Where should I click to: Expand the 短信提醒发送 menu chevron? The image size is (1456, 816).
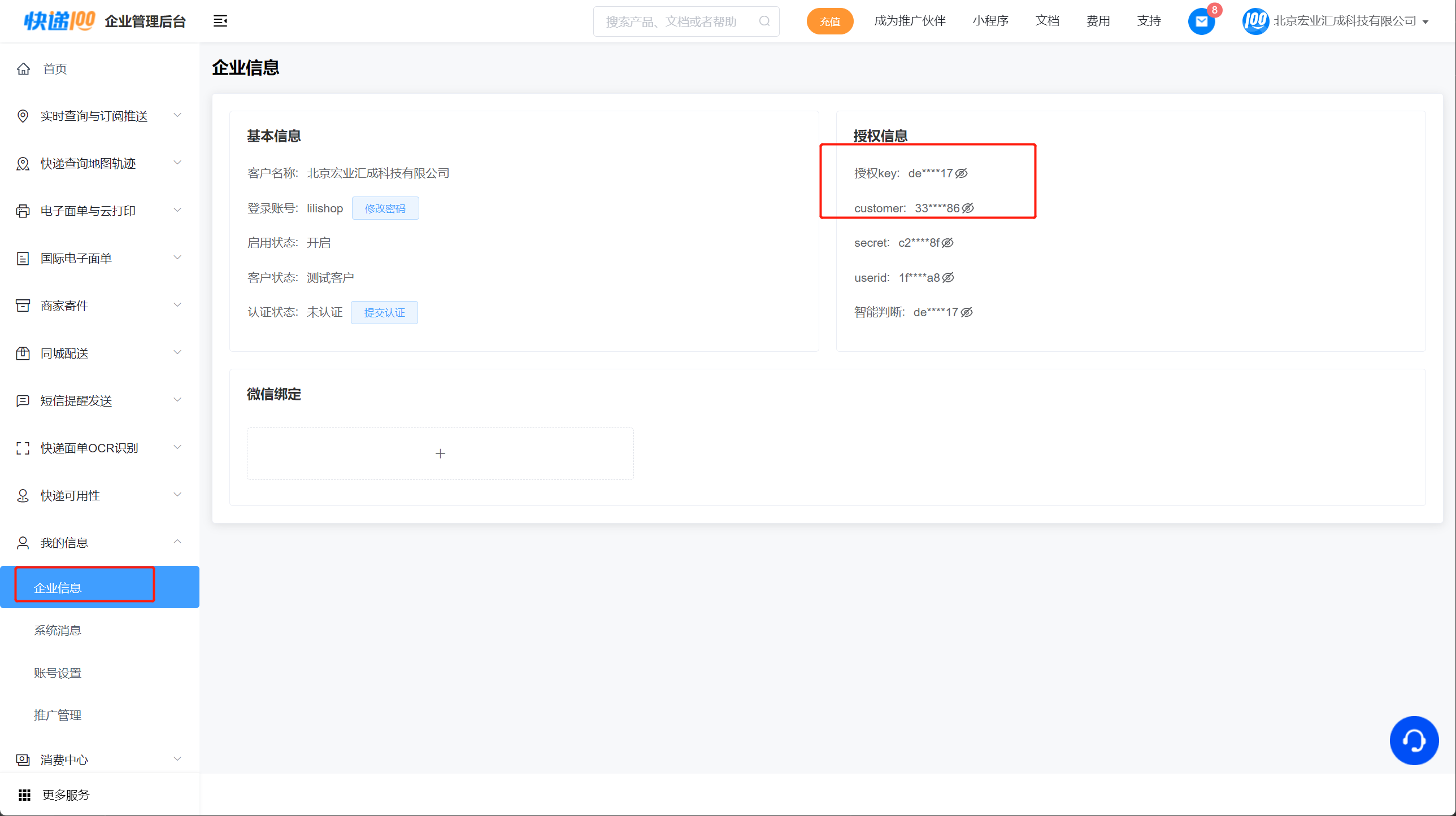[177, 400]
